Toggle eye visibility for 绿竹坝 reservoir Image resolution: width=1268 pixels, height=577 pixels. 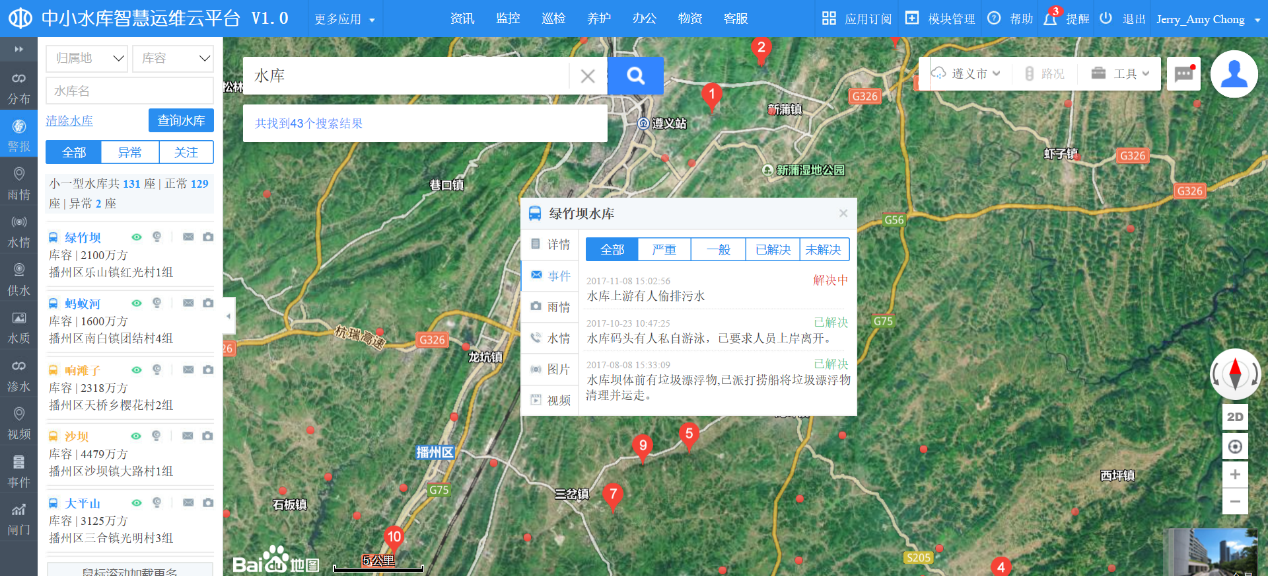point(137,237)
